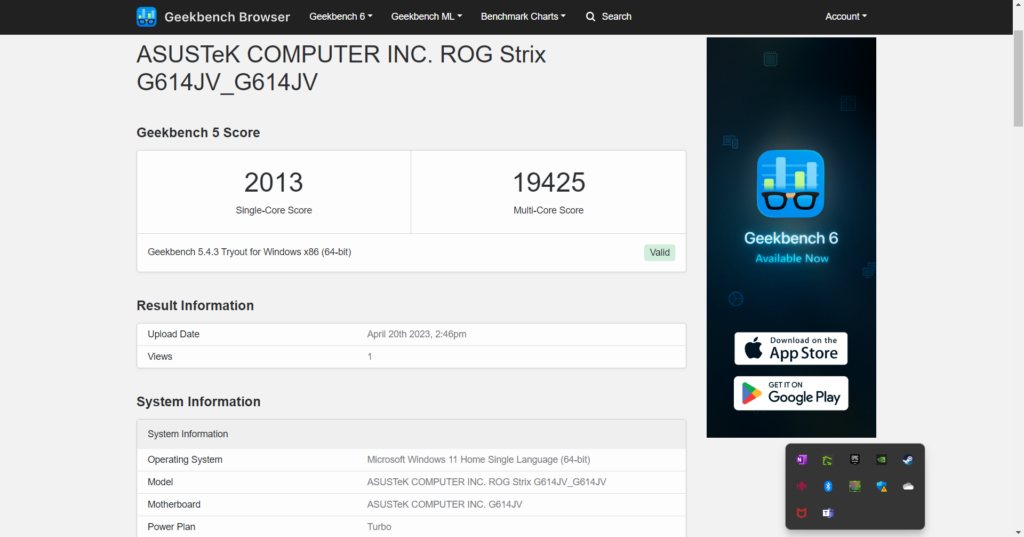This screenshot has height=537, width=1024.
Task: Click the green outlined tray icon beside OneNote
Action: 827,460
